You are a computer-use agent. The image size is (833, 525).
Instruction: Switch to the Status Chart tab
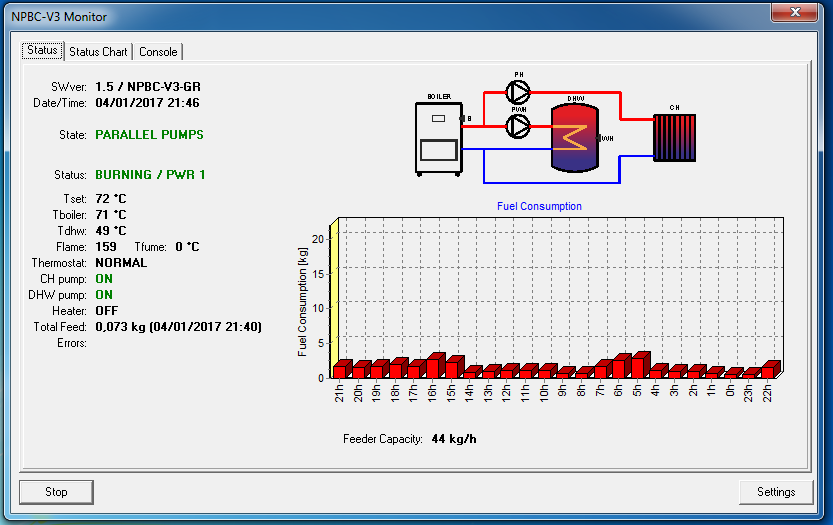click(x=98, y=52)
